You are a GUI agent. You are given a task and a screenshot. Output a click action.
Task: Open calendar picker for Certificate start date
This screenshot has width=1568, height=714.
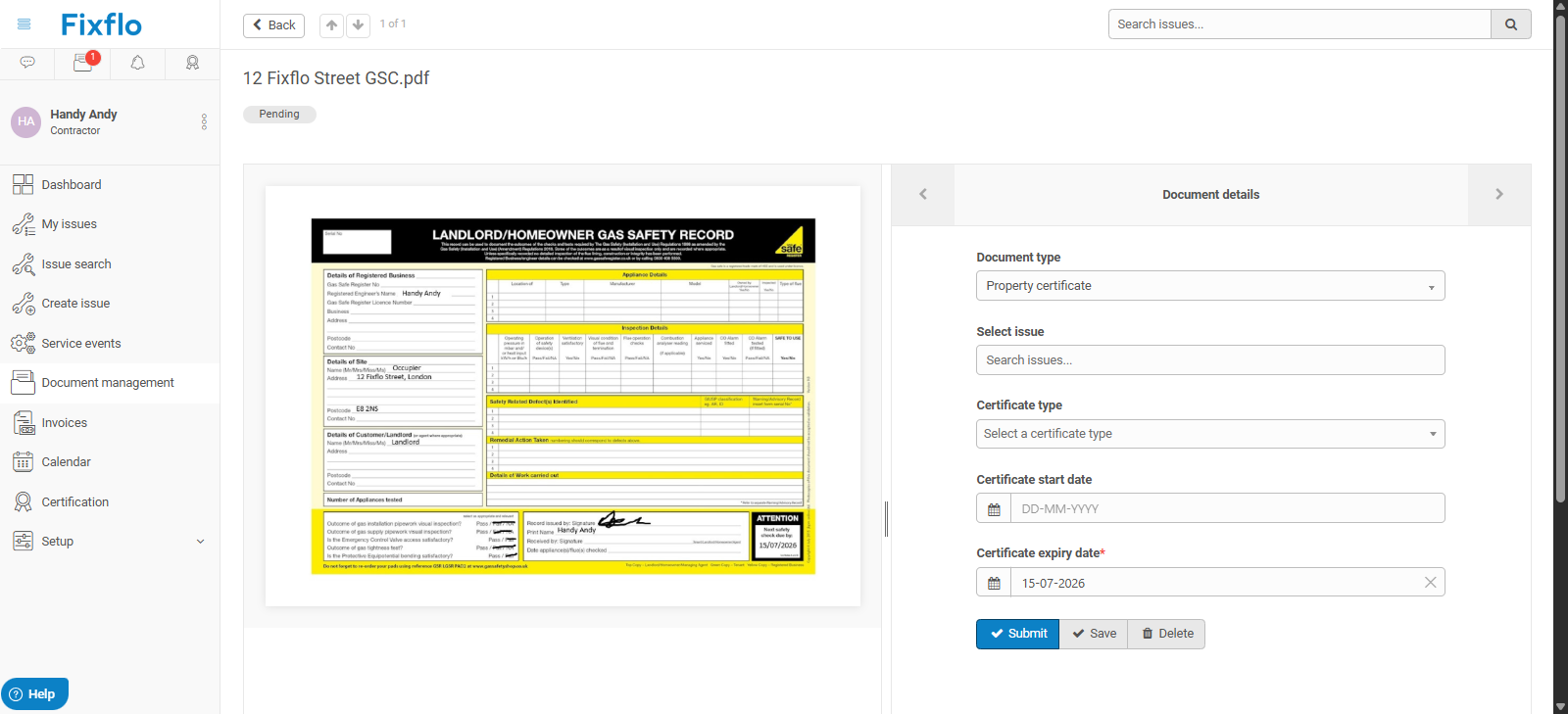coord(994,508)
